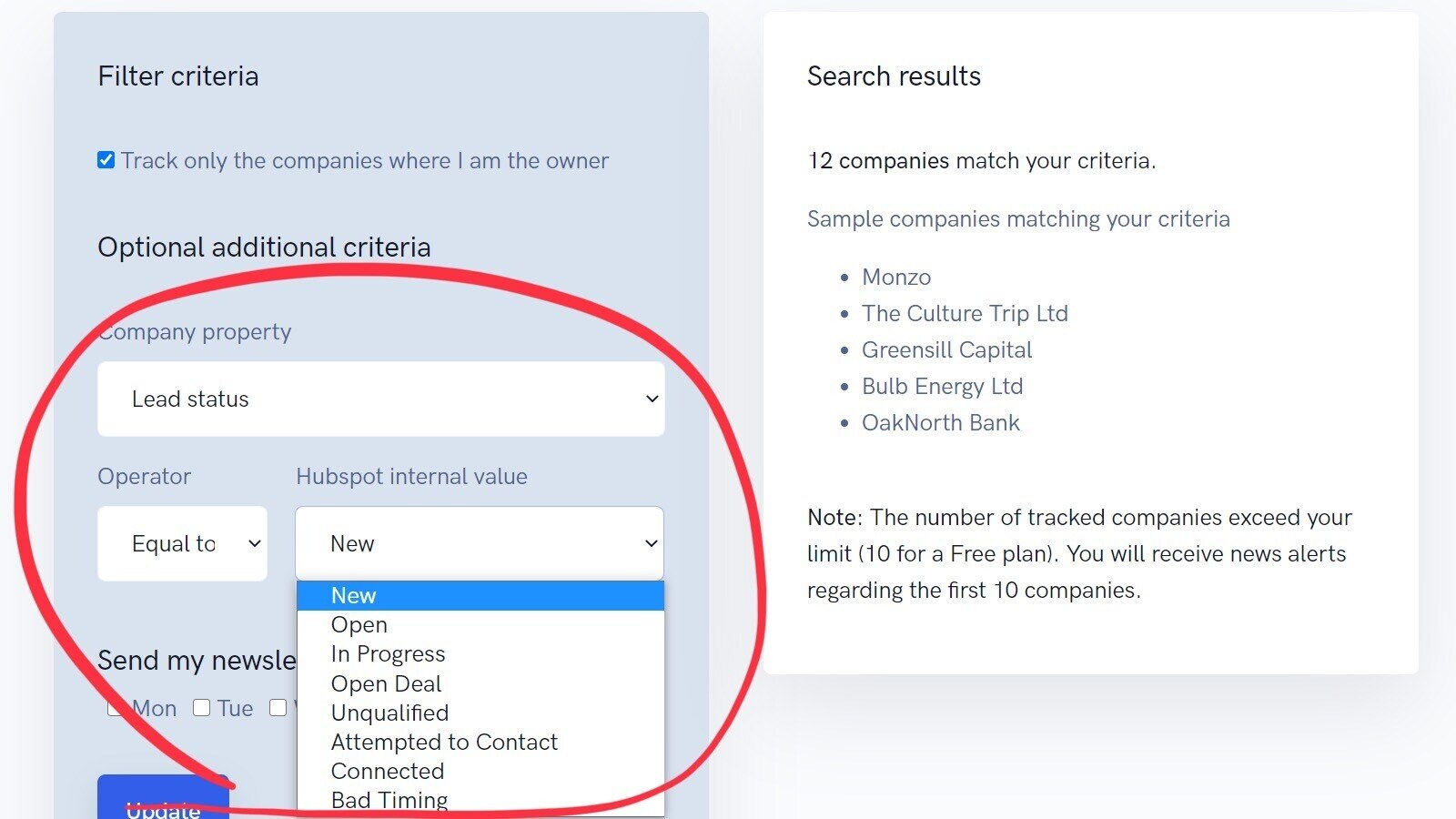Click the OakNorth Bank result
The height and width of the screenshot is (819, 1456).
coord(940,422)
